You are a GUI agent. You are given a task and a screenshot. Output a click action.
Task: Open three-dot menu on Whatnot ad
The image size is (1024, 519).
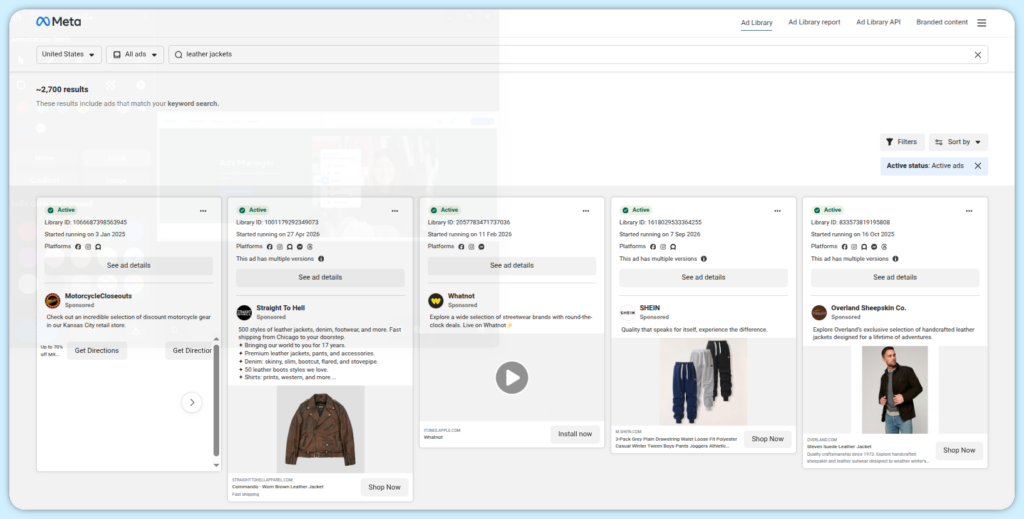[x=586, y=211]
